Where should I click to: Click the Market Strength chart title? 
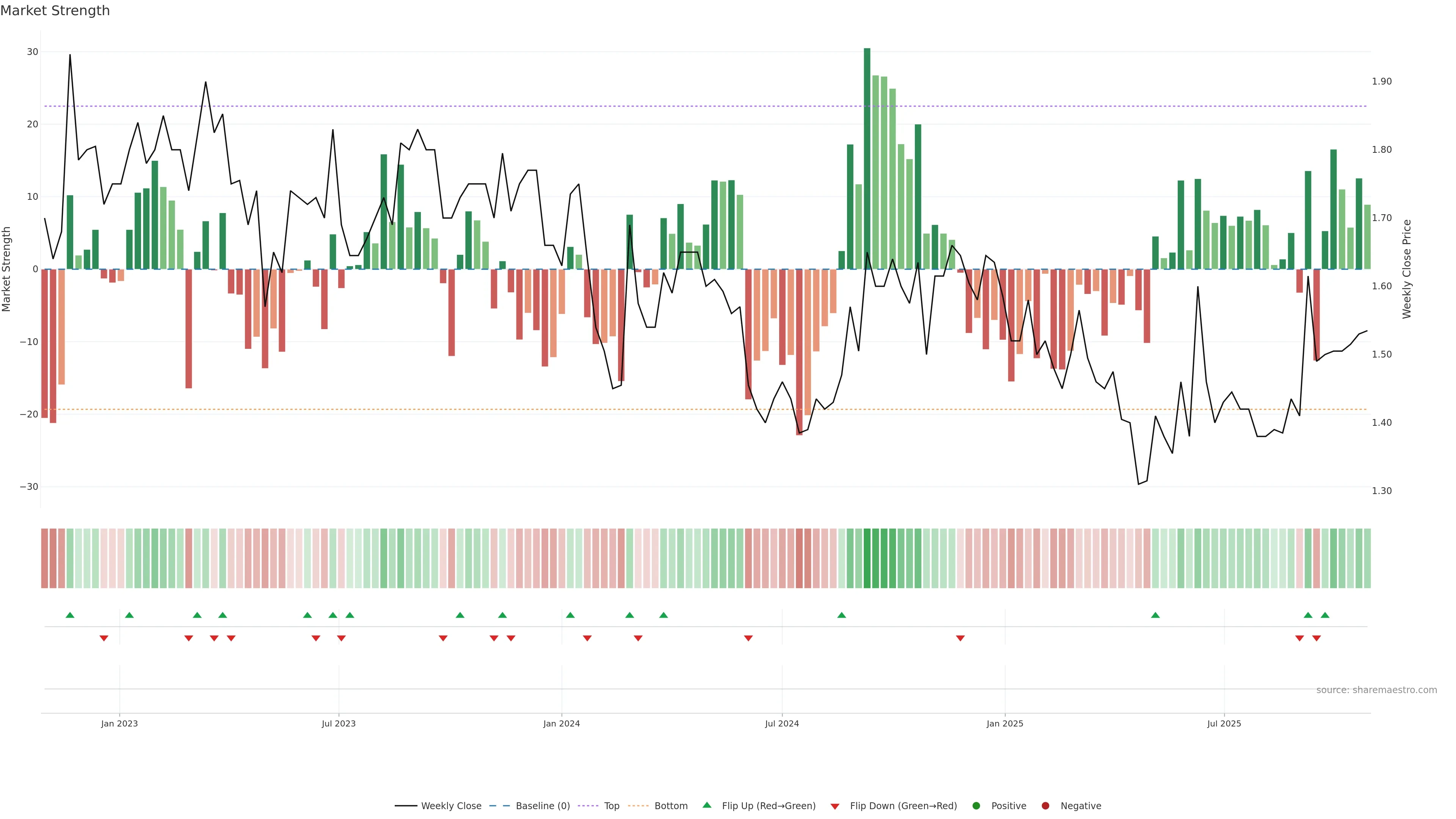55,10
